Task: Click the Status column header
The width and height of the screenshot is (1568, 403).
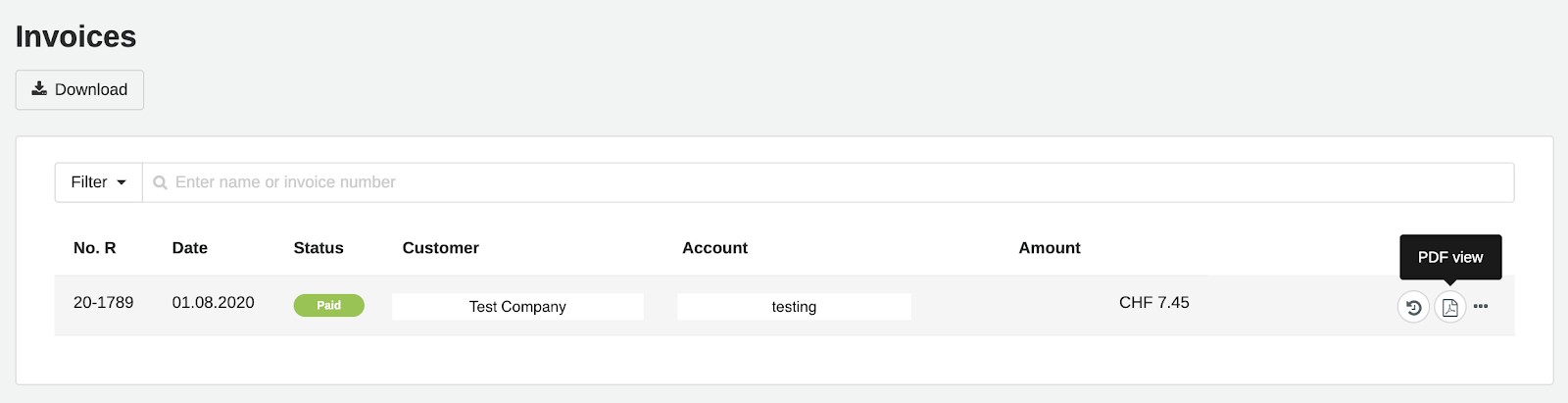Action: (318, 248)
